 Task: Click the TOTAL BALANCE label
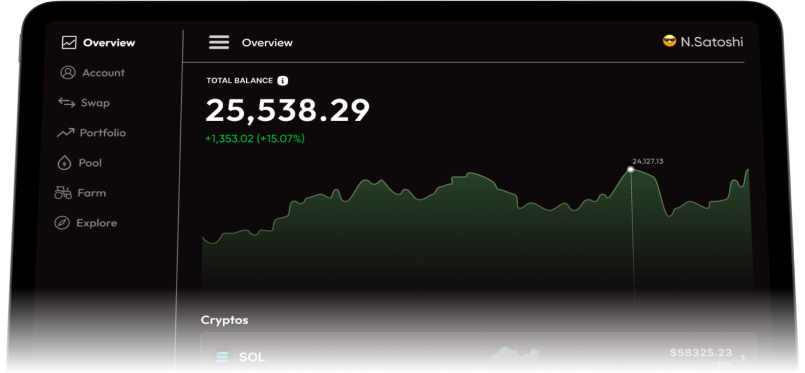[x=239, y=81]
